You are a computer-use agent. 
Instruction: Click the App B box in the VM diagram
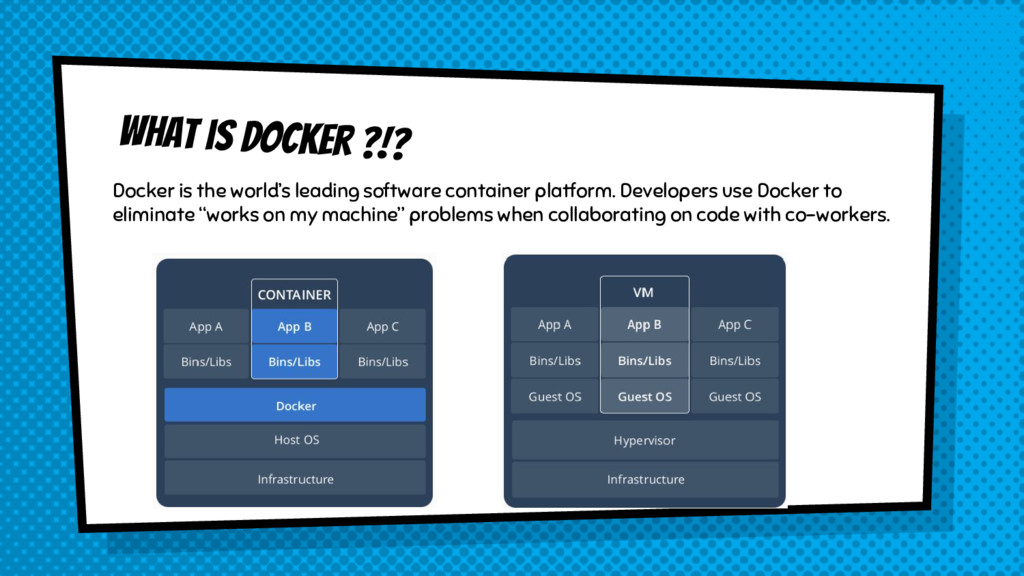tap(644, 325)
